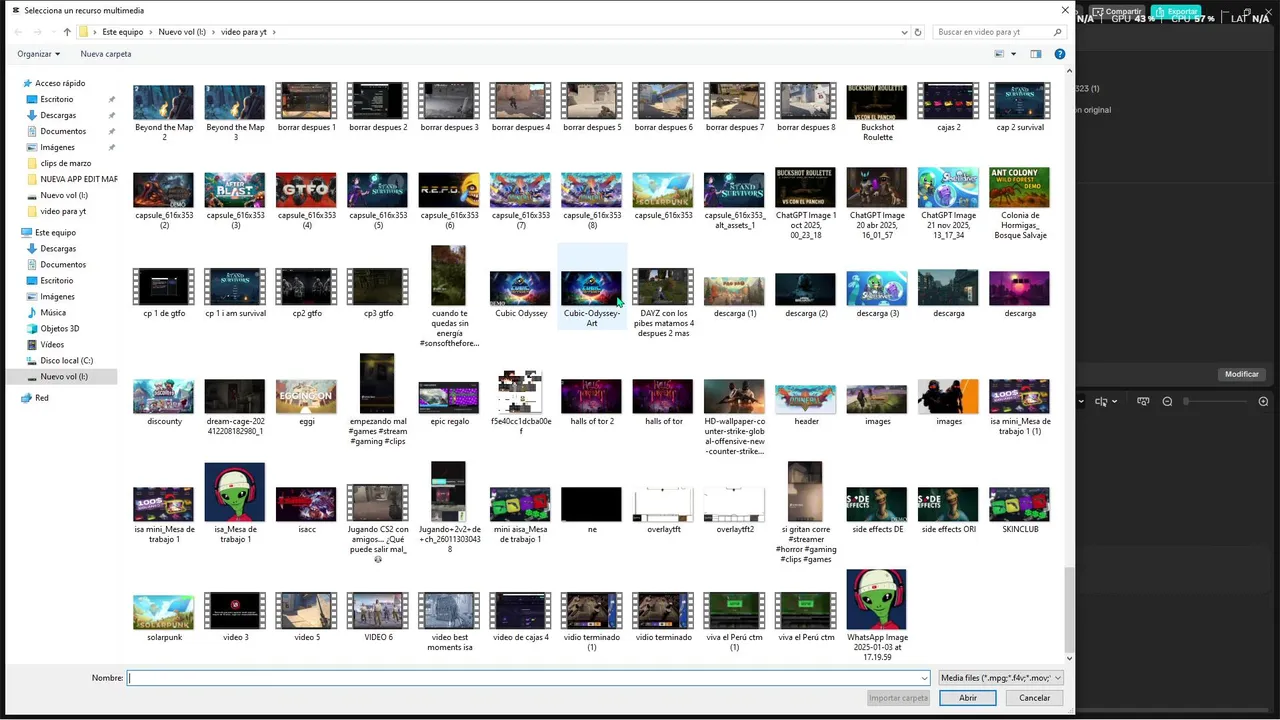Image resolution: width=1280 pixels, height=720 pixels.
Task: Expand the Nombre field history dropdown
Action: 924,678
